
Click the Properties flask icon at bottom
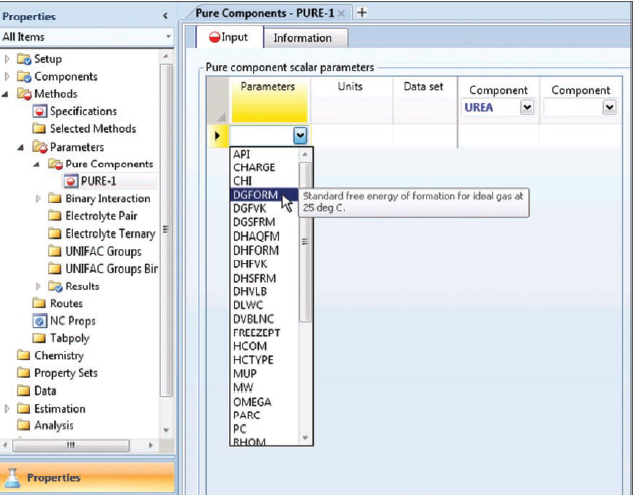click(x=13, y=477)
